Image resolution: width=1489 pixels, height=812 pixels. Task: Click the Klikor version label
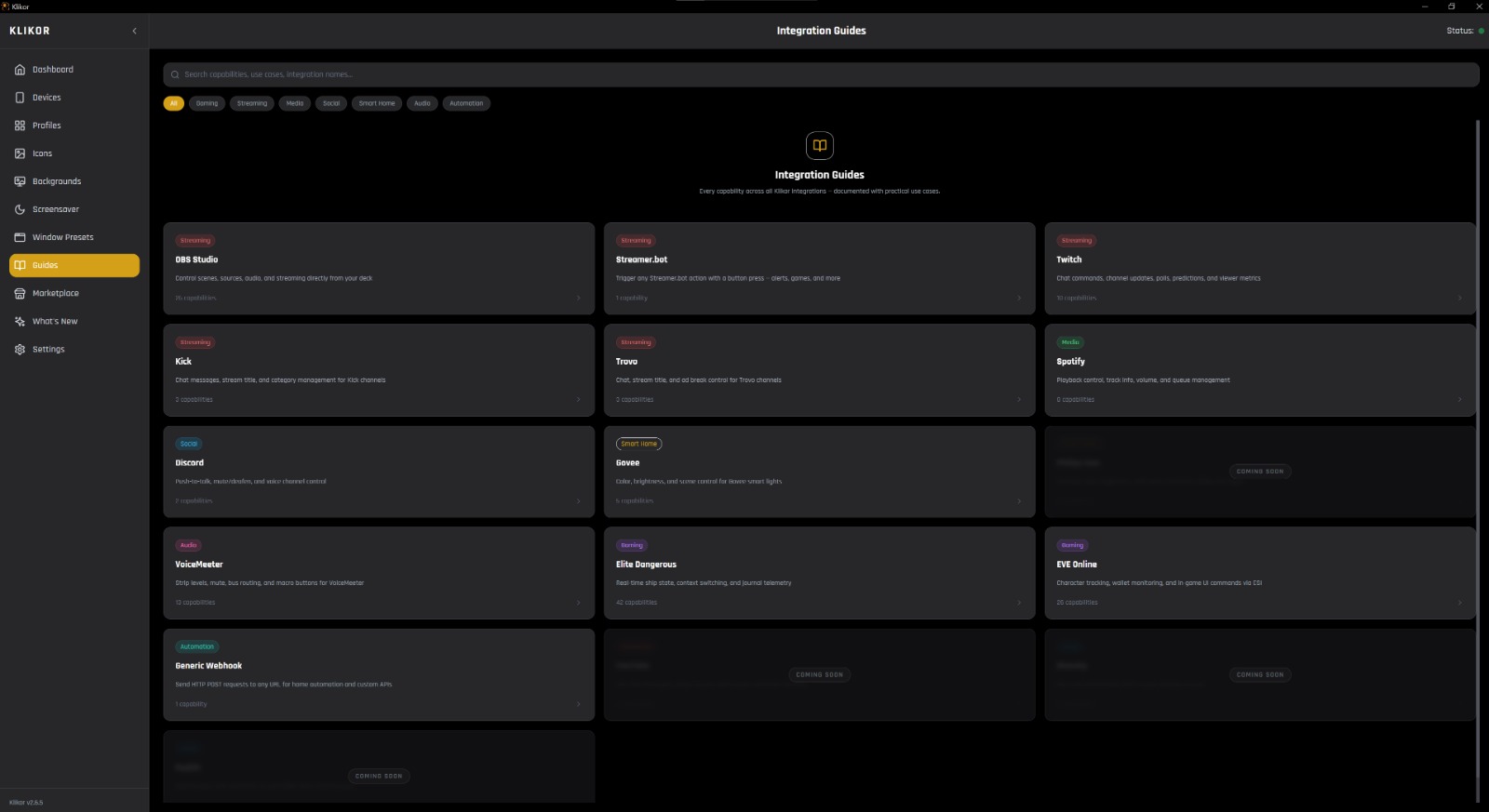pyautogui.click(x=26, y=802)
